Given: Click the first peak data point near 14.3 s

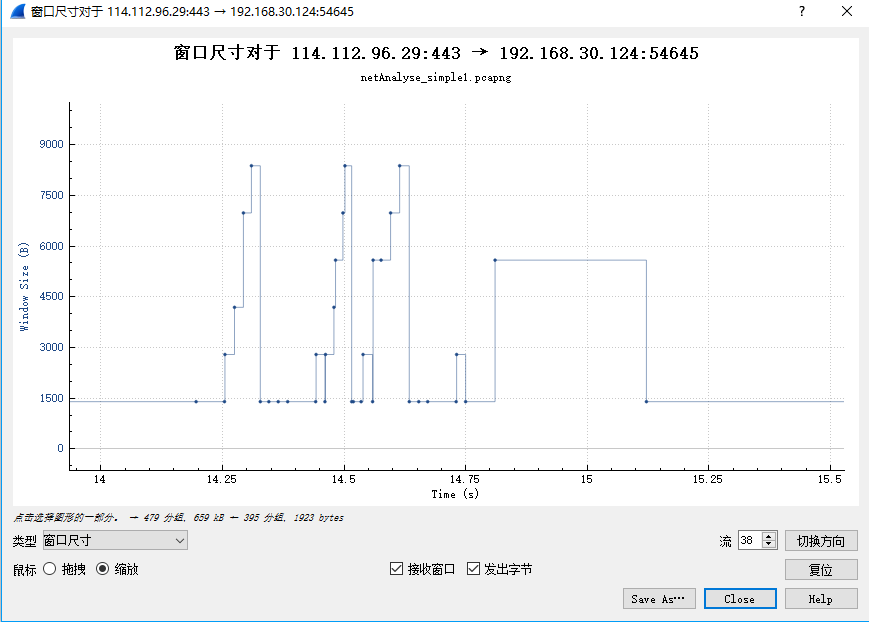Looking at the screenshot, I should click(251, 165).
